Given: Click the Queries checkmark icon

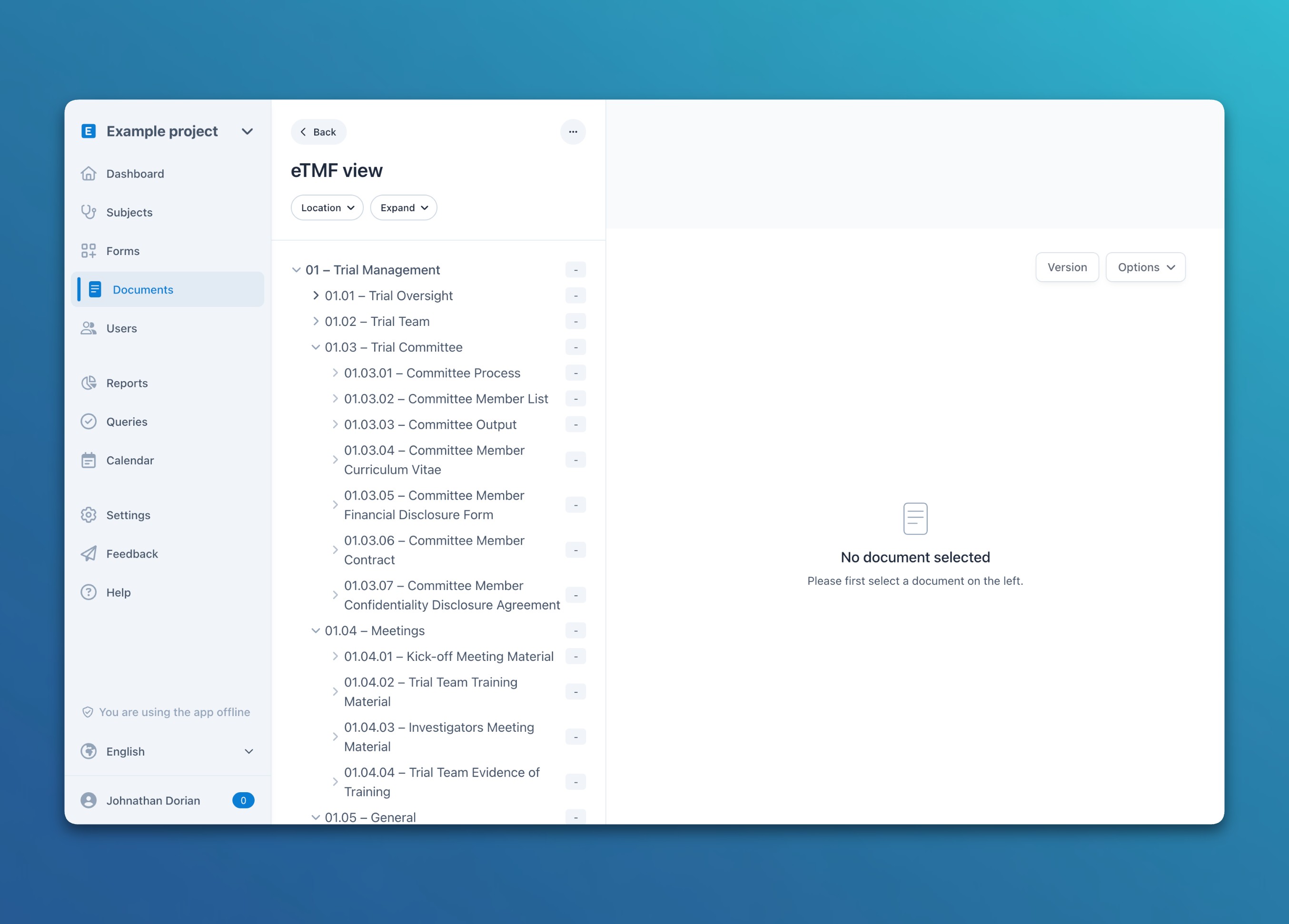Looking at the screenshot, I should pos(89,422).
